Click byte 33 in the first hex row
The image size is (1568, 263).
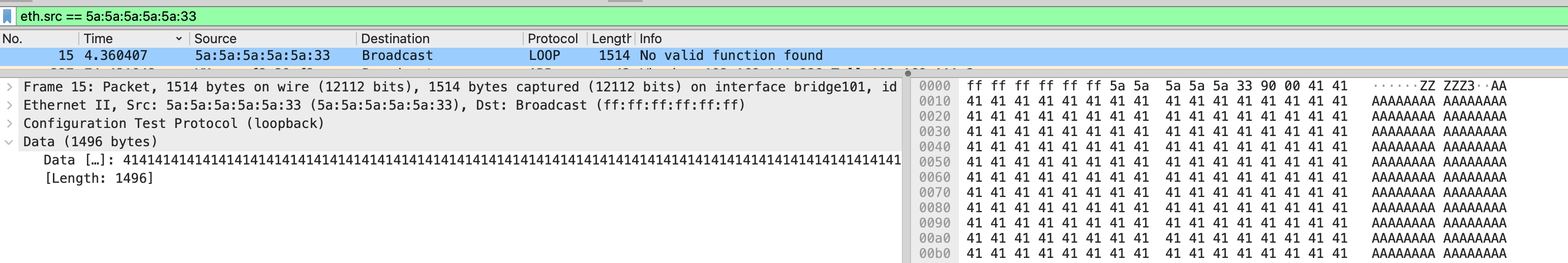coord(1244,86)
